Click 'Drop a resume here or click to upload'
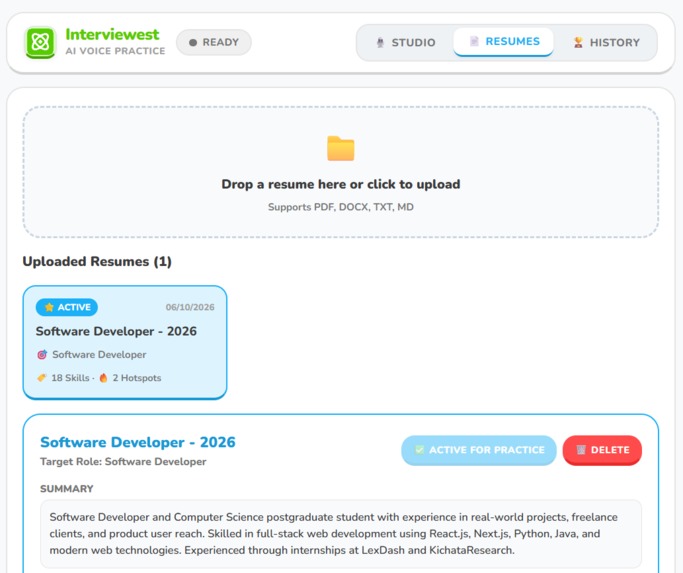Image resolution: width=683 pixels, height=573 pixels. [341, 184]
